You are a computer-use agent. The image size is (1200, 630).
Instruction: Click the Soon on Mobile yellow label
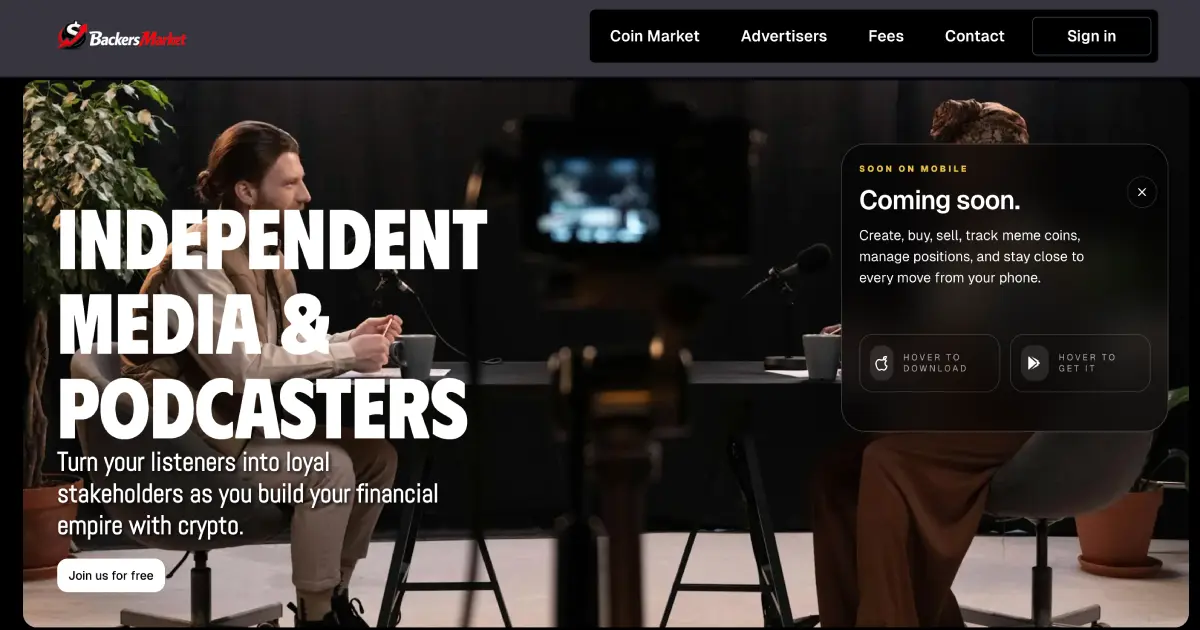point(914,169)
